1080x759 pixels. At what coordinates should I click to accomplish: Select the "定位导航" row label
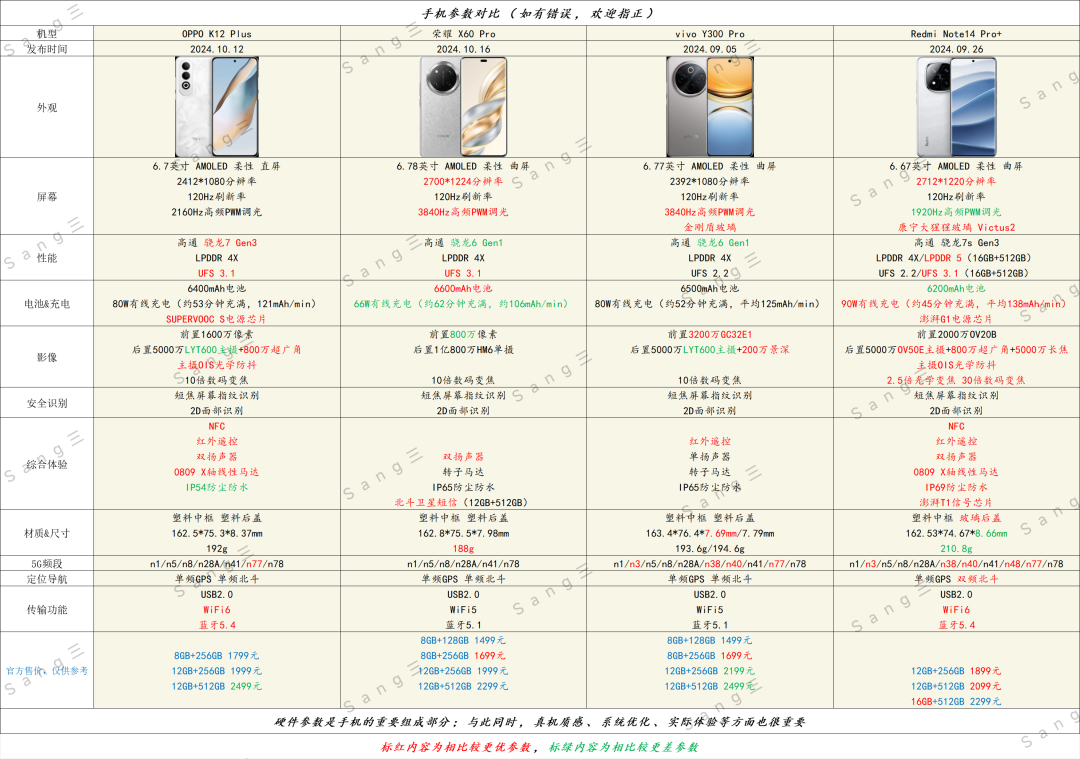(x=47, y=579)
